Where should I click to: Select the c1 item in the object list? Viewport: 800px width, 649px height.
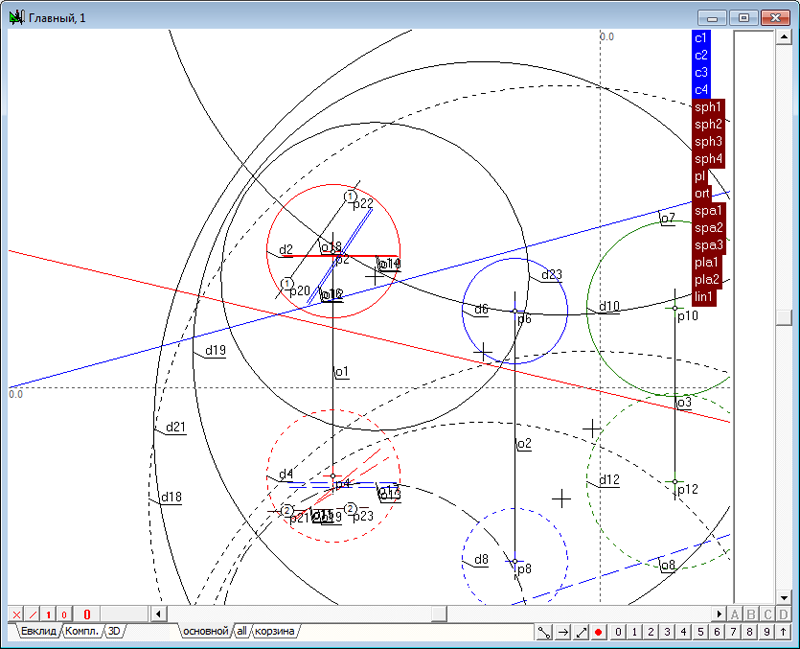click(701, 38)
